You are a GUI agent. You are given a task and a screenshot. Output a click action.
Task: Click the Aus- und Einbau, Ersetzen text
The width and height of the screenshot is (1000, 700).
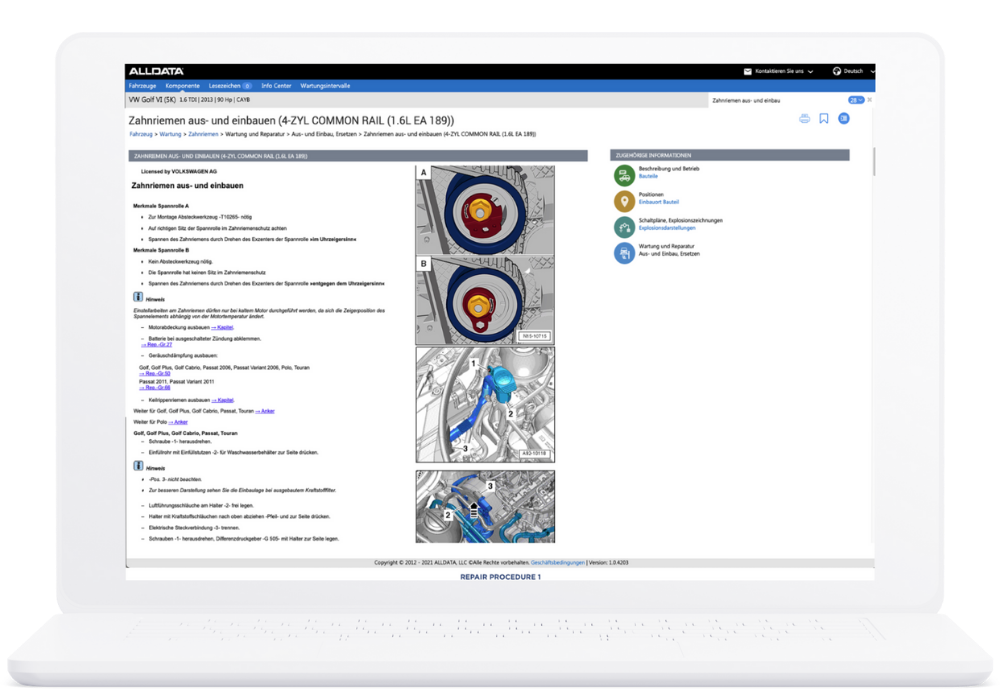pyautogui.click(x=669, y=254)
